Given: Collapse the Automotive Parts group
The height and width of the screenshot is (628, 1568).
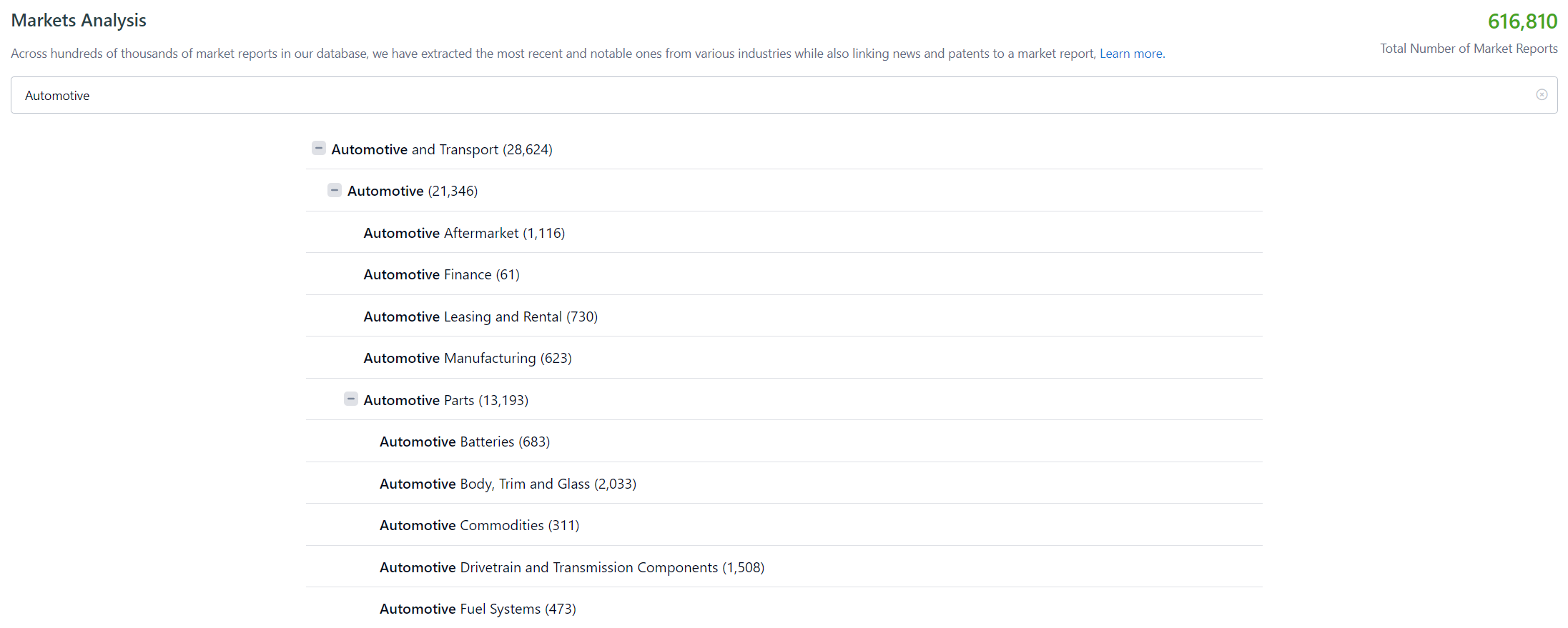Looking at the screenshot, I should point(350,399).
